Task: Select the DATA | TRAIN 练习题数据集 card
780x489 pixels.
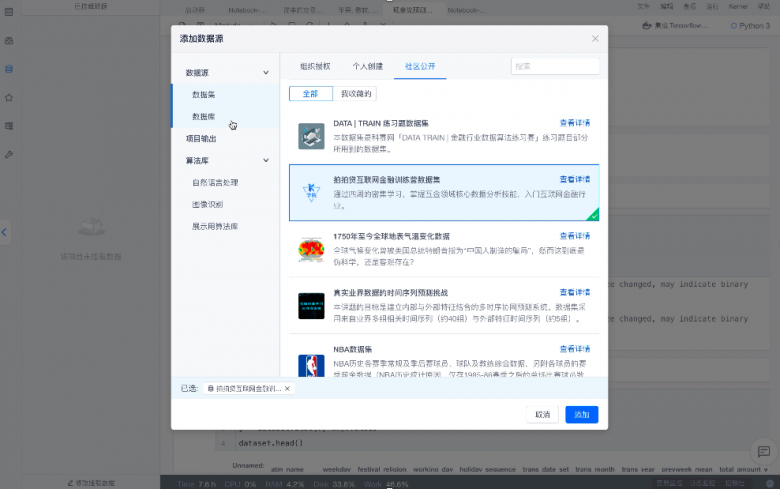Action: pyautogui.click(x=444, y=136)
